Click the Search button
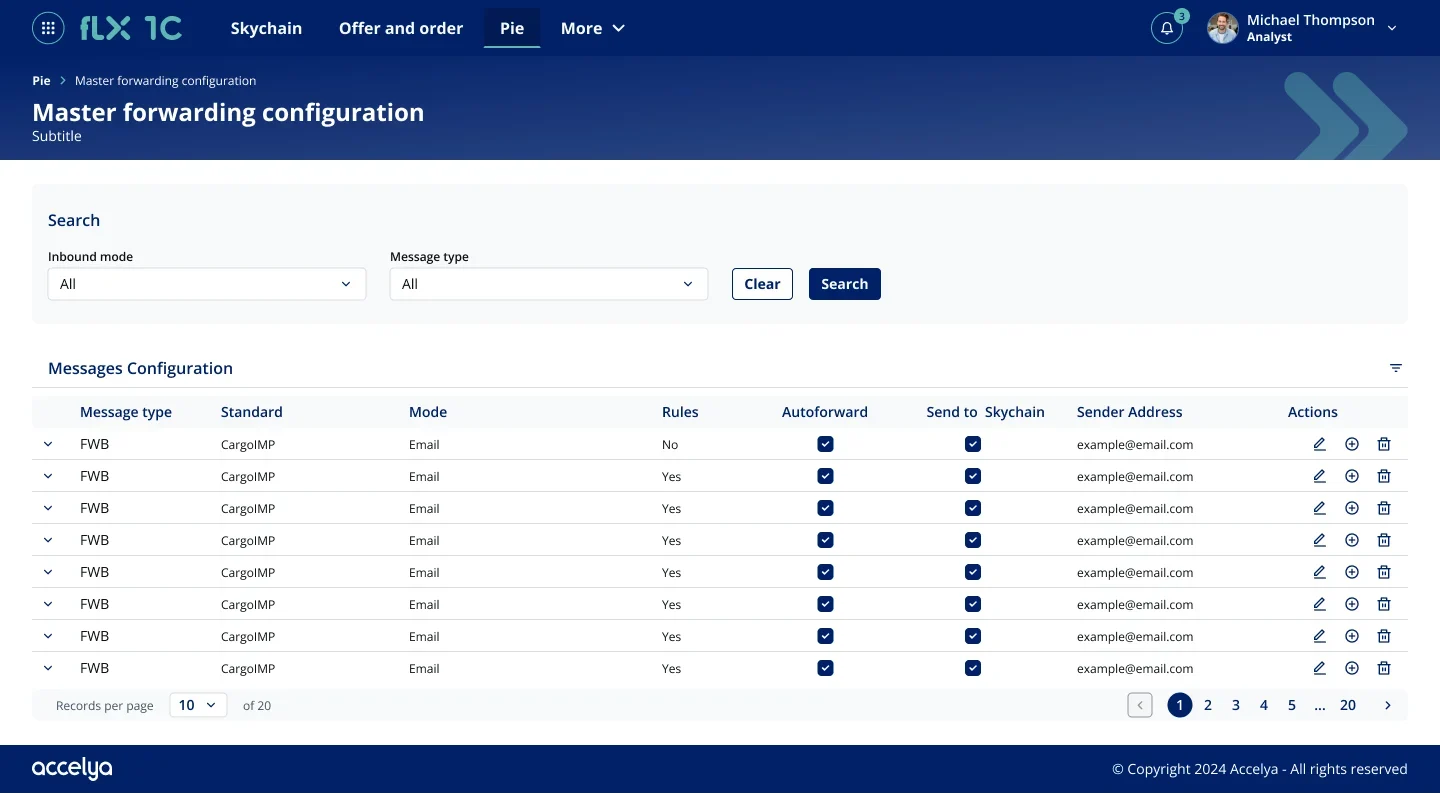This screenshot has width=1440, height=793. [x=845, y=284]
